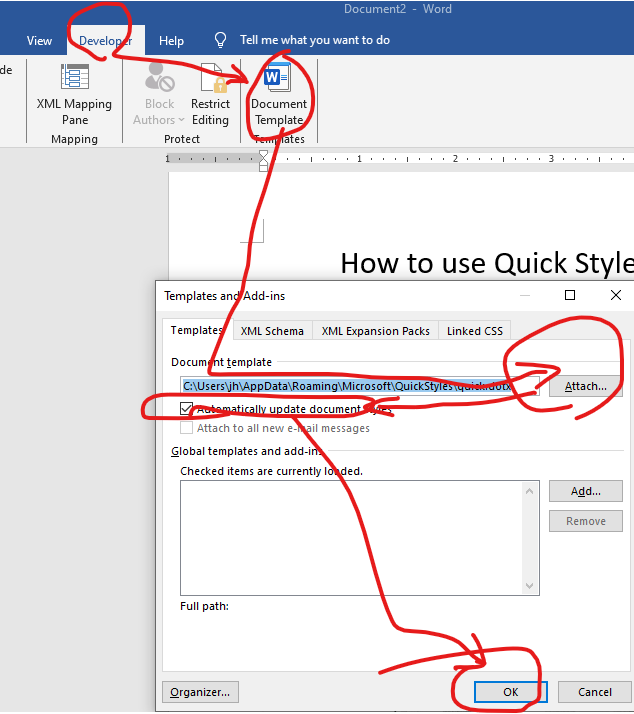Viewport: 634px width, 714px height.
Task: Select the Developer ribbon tab
Action: (x=106, y=41)
